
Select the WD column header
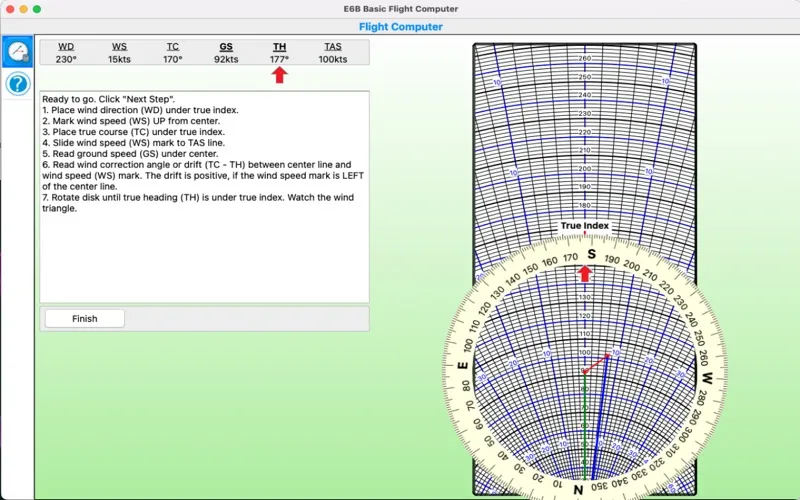(66, 46)
